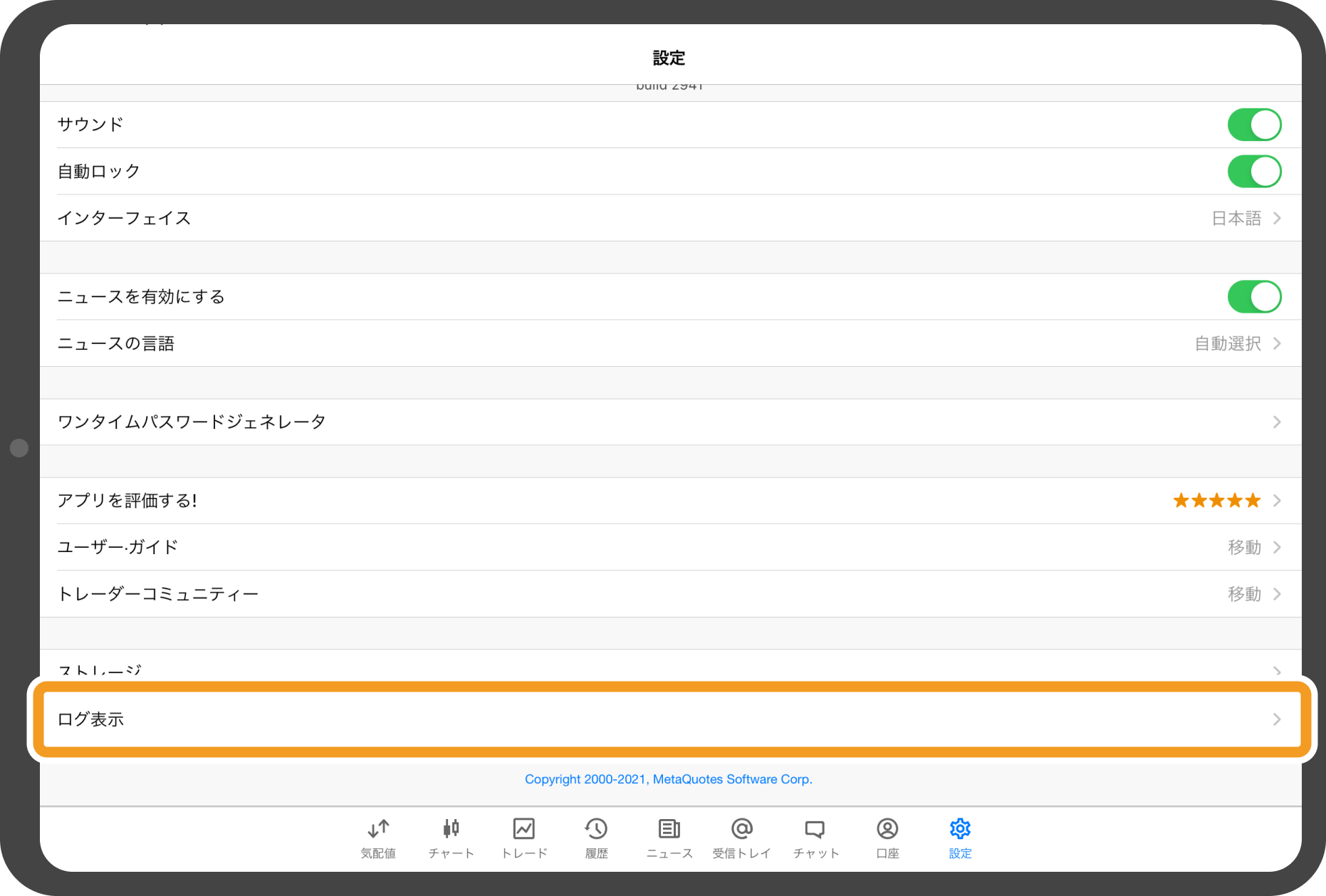Open the ワンタイムパスワードジェネレータ row label
1326x896 pixels.
(192, 422)
